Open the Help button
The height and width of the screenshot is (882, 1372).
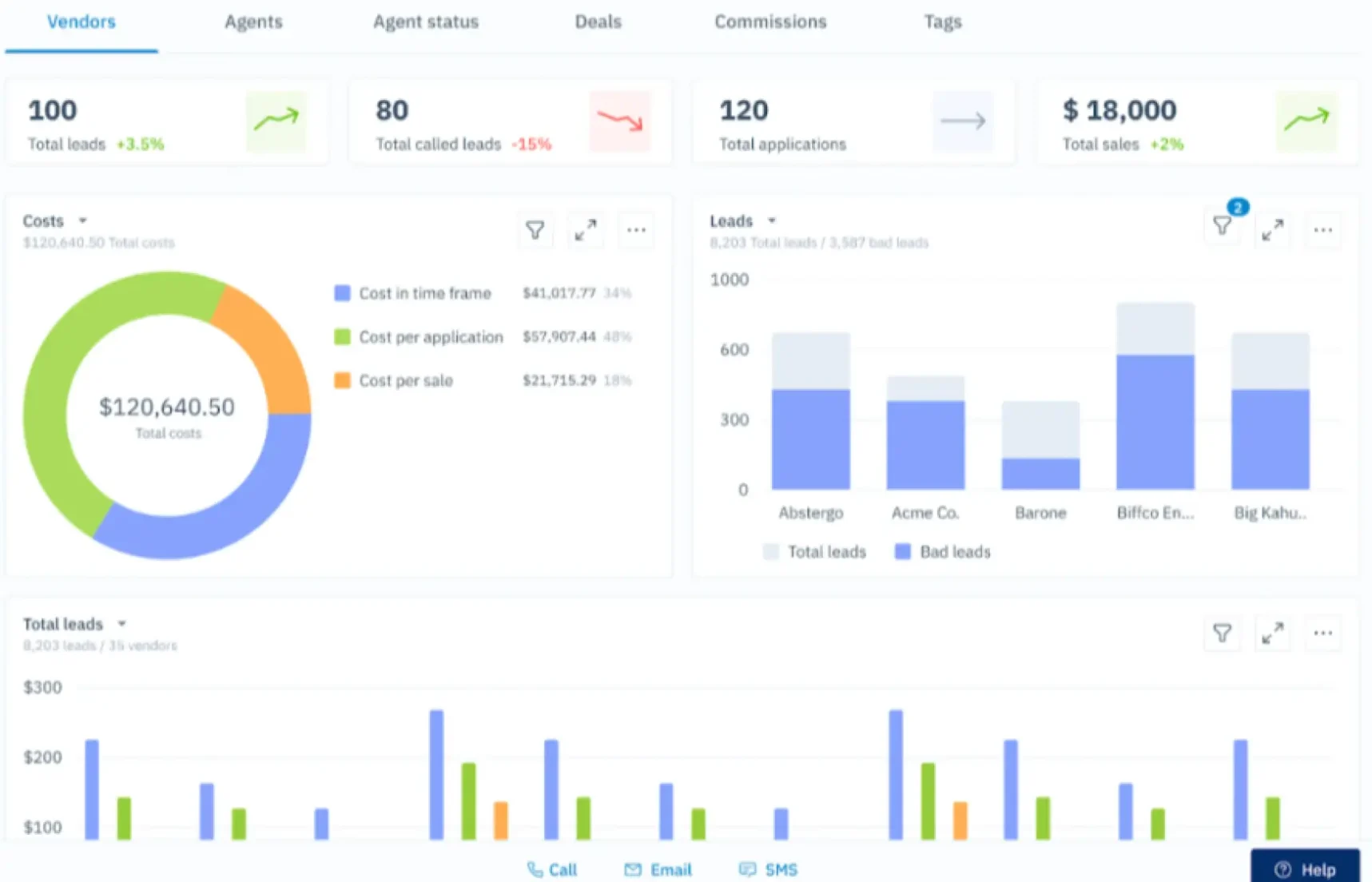coord(1305,868)
